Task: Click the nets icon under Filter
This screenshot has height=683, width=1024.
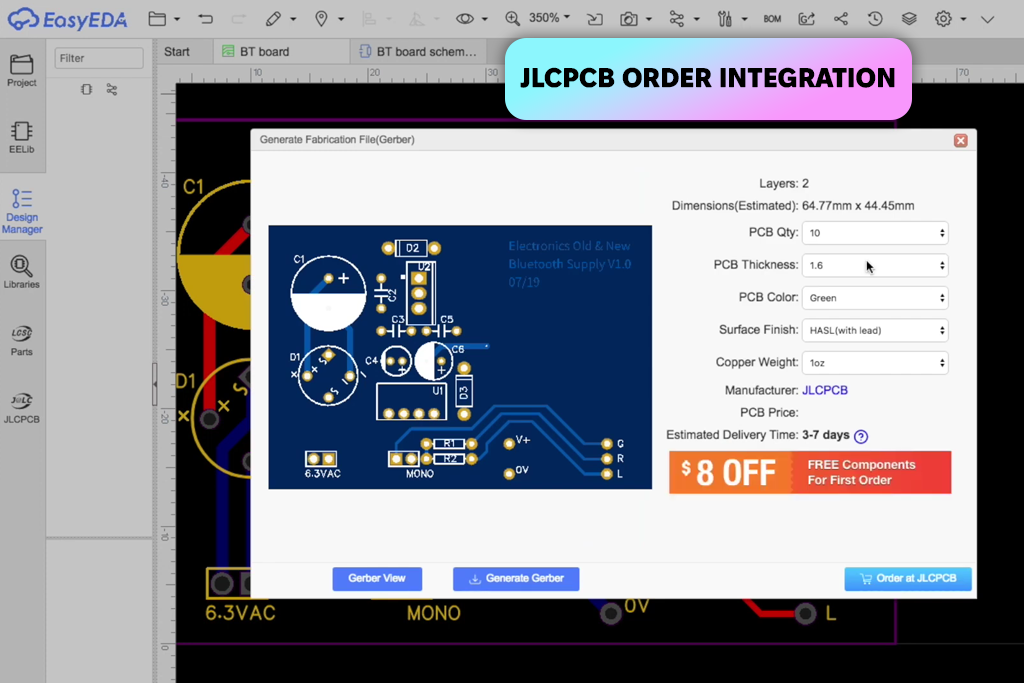Action: pos(112,89)
